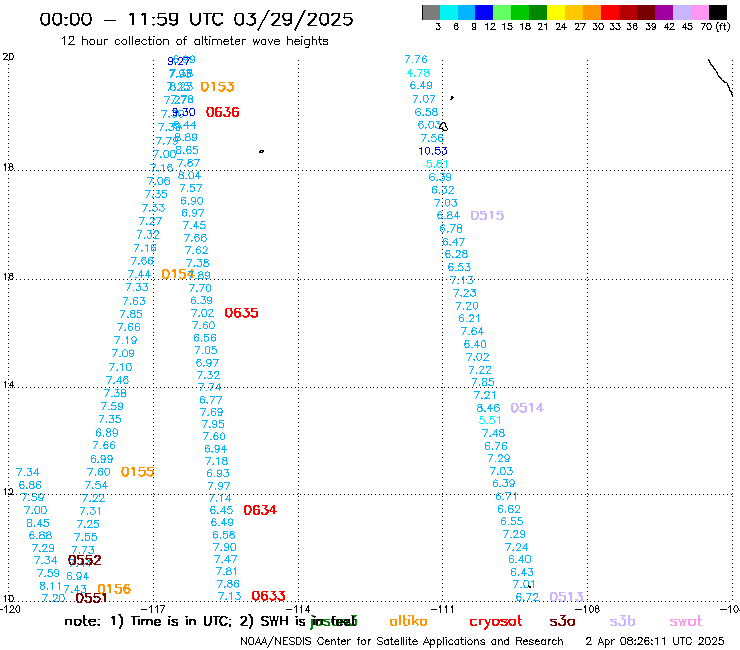
Task: Click the orange 0155 altika time label
Action: coord(137,472)
